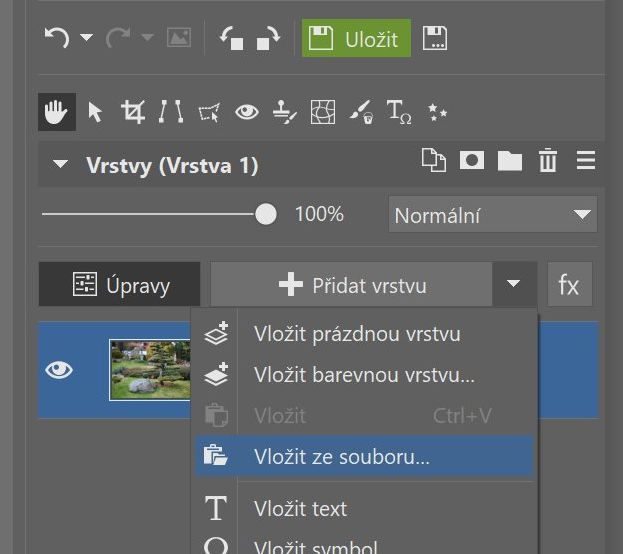Click the revert to original image icon
This screenshot has height=554, width=623.
coord(179,38)
